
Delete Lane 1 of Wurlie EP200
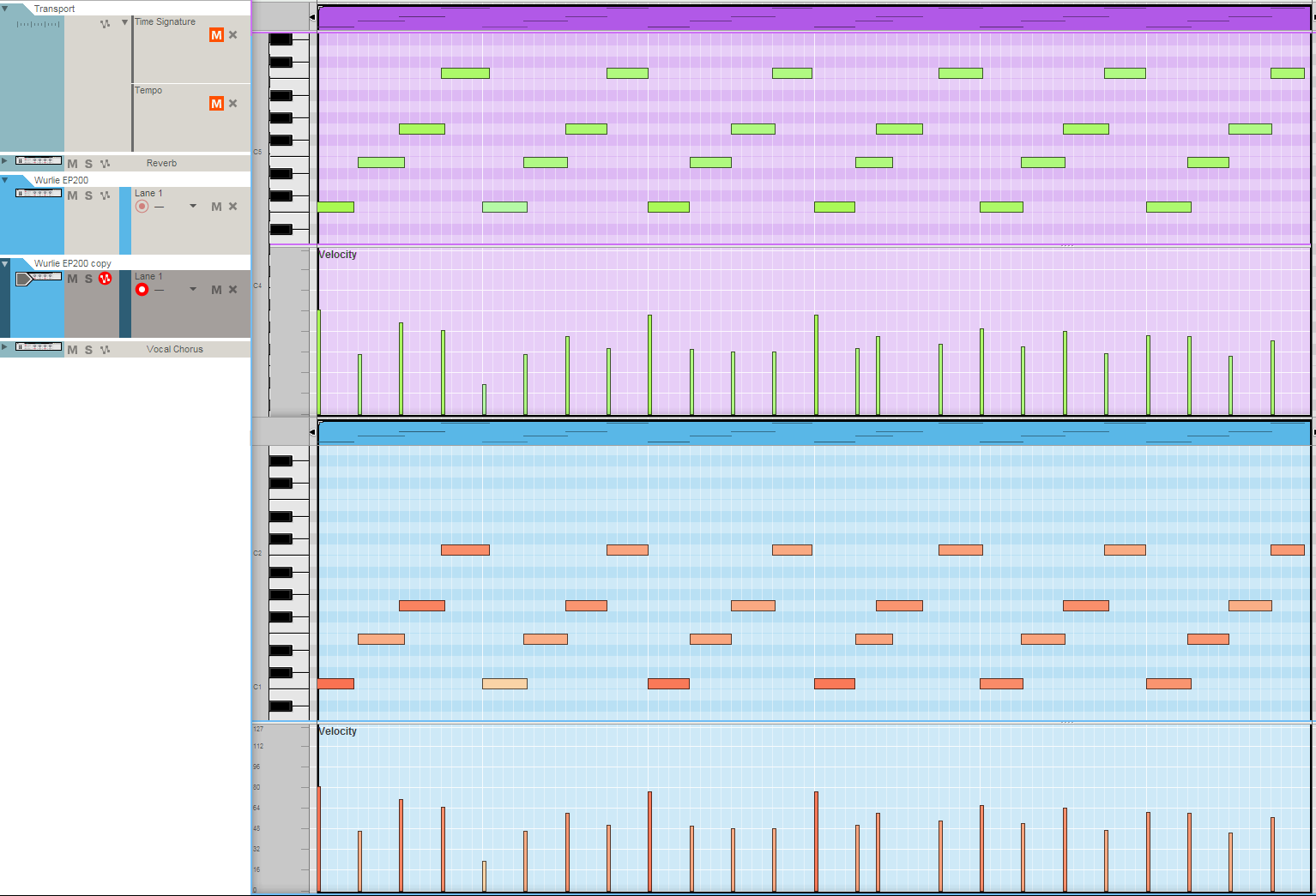tap(232, 207)
